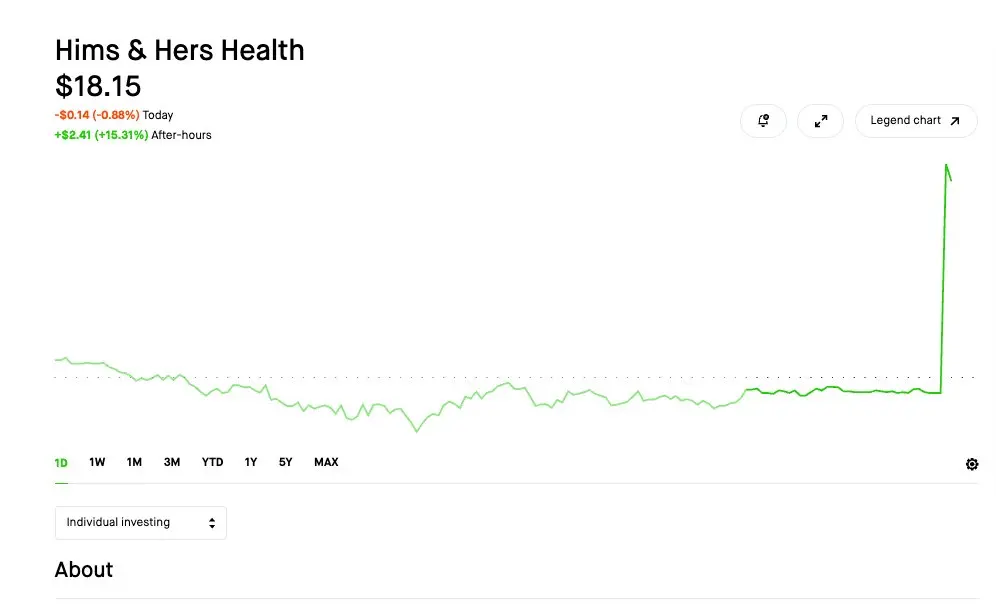Switch to the 1M time range
The image size is (996, 610).
[134, 462]
